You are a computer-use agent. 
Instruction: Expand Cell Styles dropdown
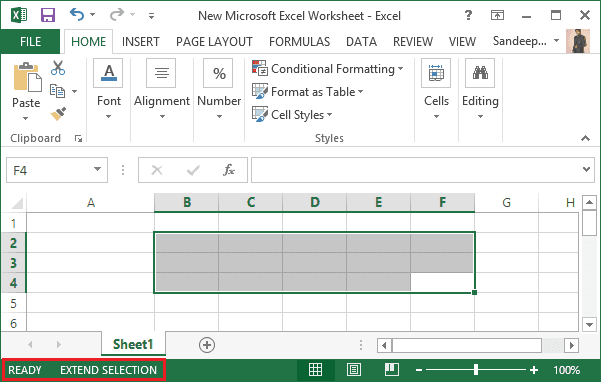[x=329, y=115]
